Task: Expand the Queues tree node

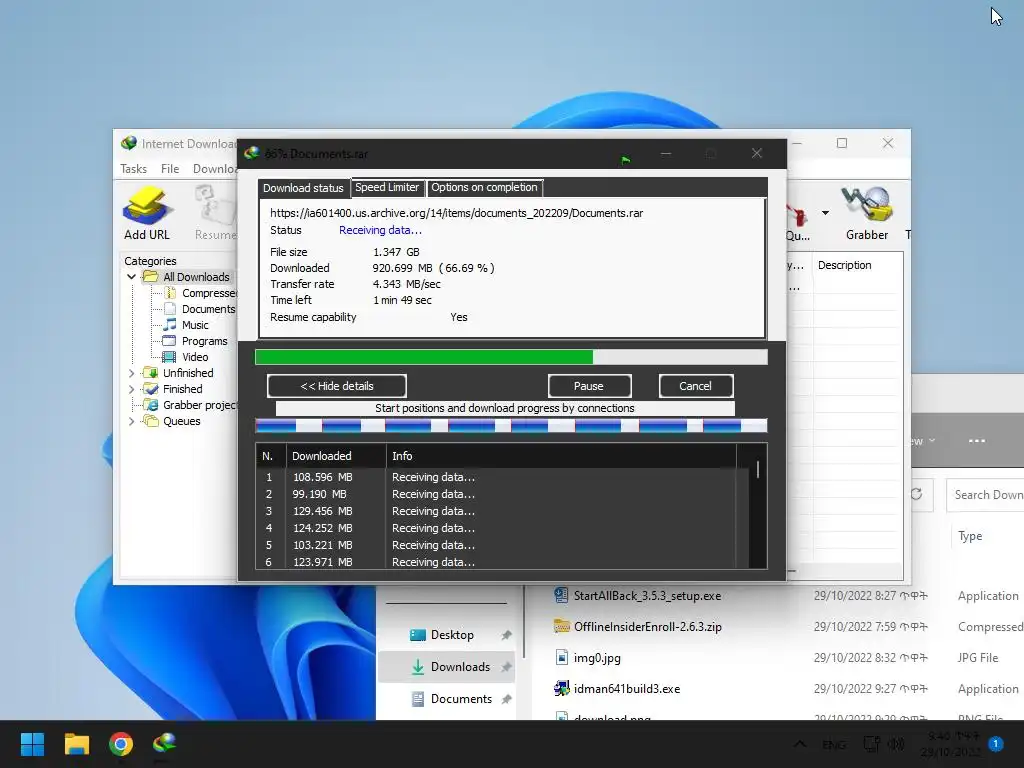Action: [131, 421]
